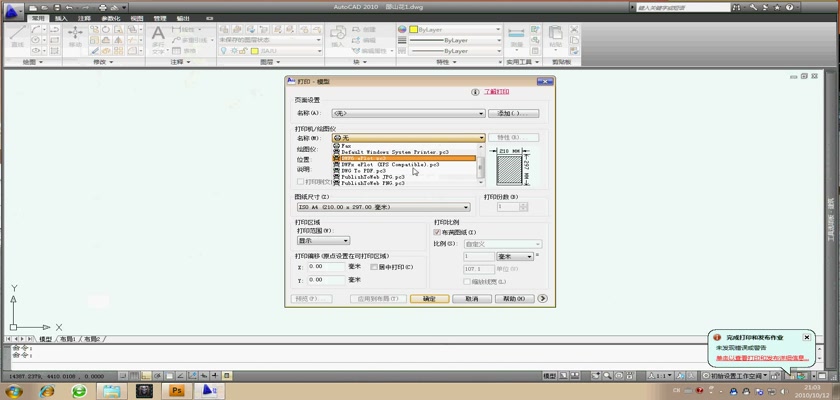Image resolution: width=840 pixels, height=400 pixels.
Task: Toggle the 缩放线宽 (Scale lineweights) checkbox
Action: coord(467,281)
